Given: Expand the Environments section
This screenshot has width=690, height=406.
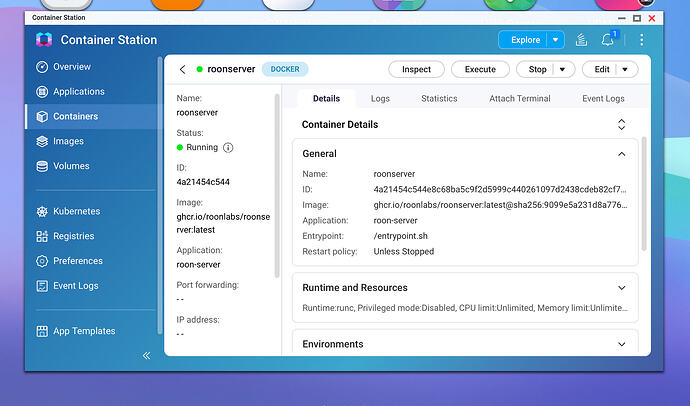Looking at the screenshot, I should pyautogui.click(x=621, y=344).
